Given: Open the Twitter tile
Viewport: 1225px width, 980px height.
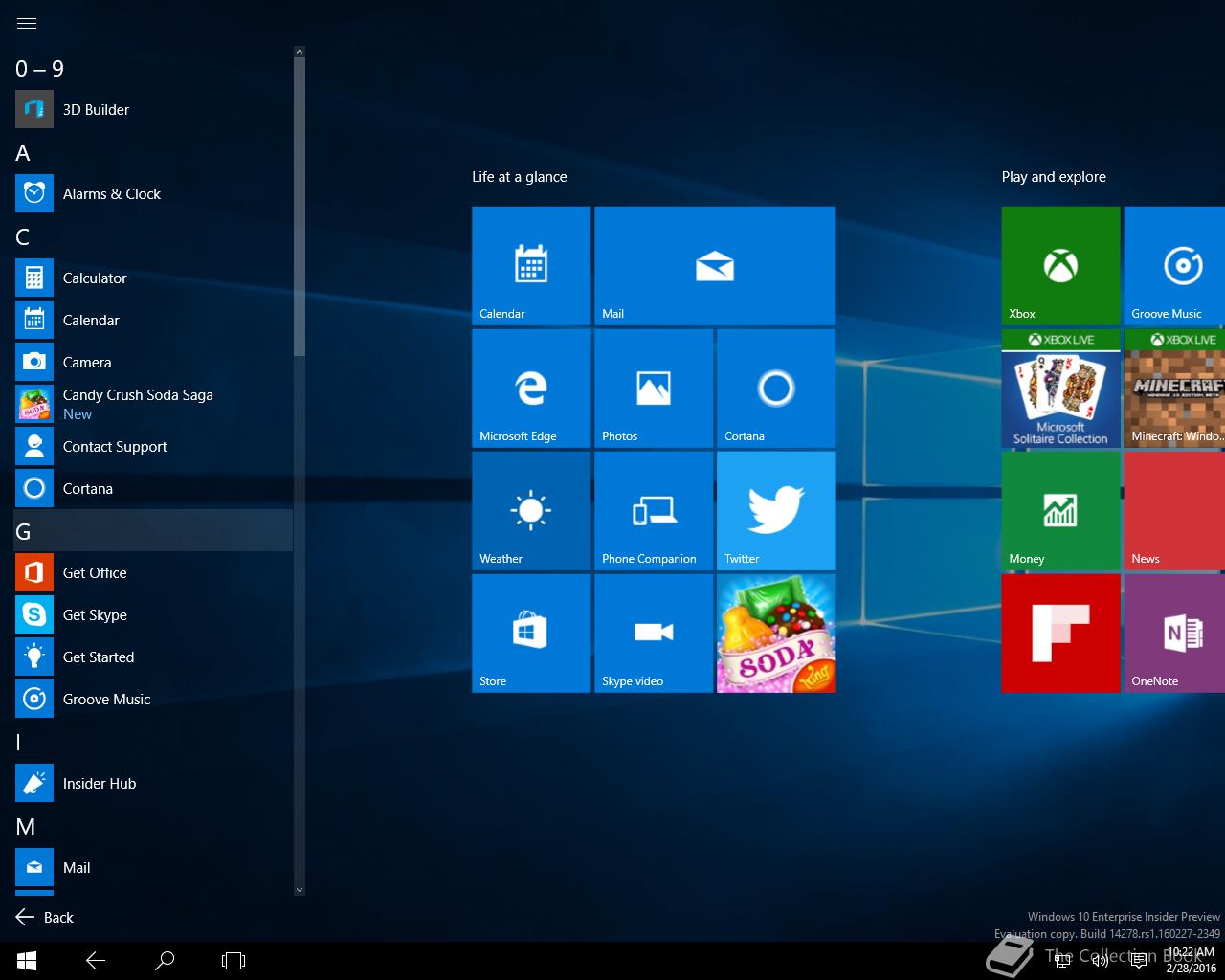Looking at the screenshot, I should (x=776, y=511).
